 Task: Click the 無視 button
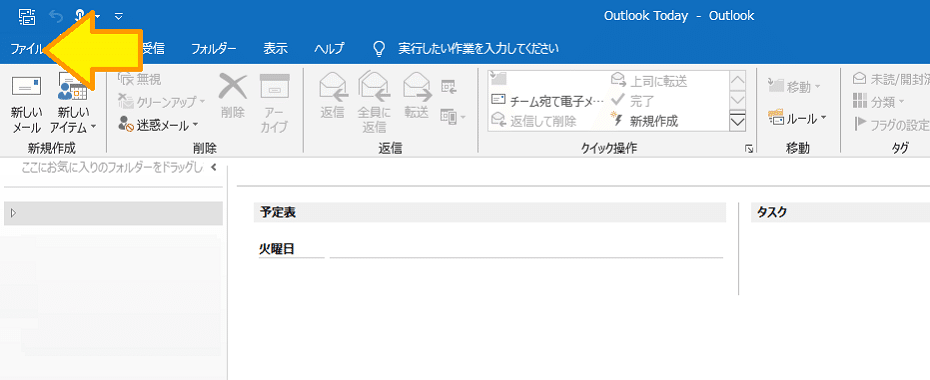pyautogui.click(x=141, y=79)
